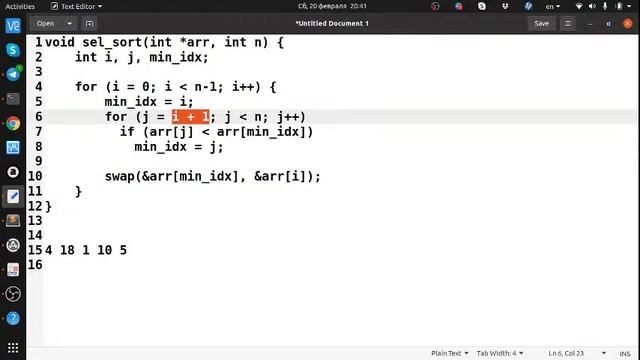The height and width of the screenshot is (360, 640).
Task: Open the battery indicator
Action: point(619,6)
